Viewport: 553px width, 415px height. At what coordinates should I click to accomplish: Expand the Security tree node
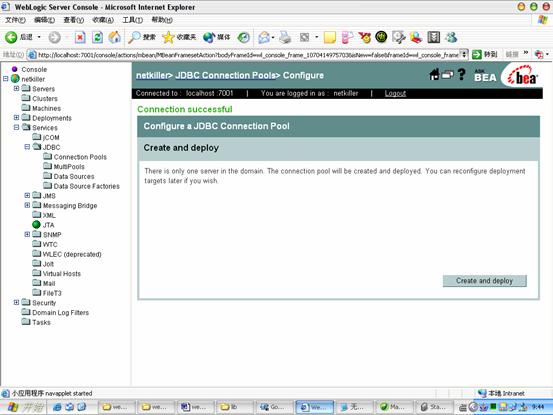[16, 303]
